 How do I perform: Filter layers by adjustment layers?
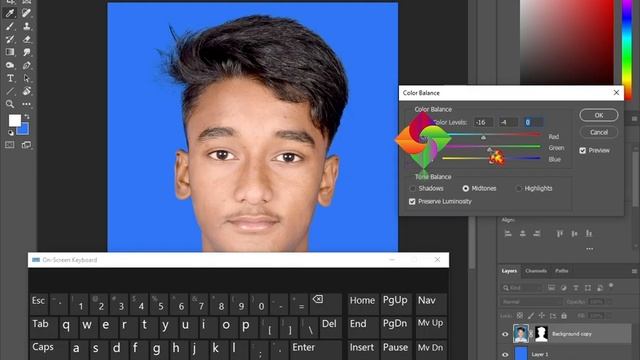(x=564, y=288)
